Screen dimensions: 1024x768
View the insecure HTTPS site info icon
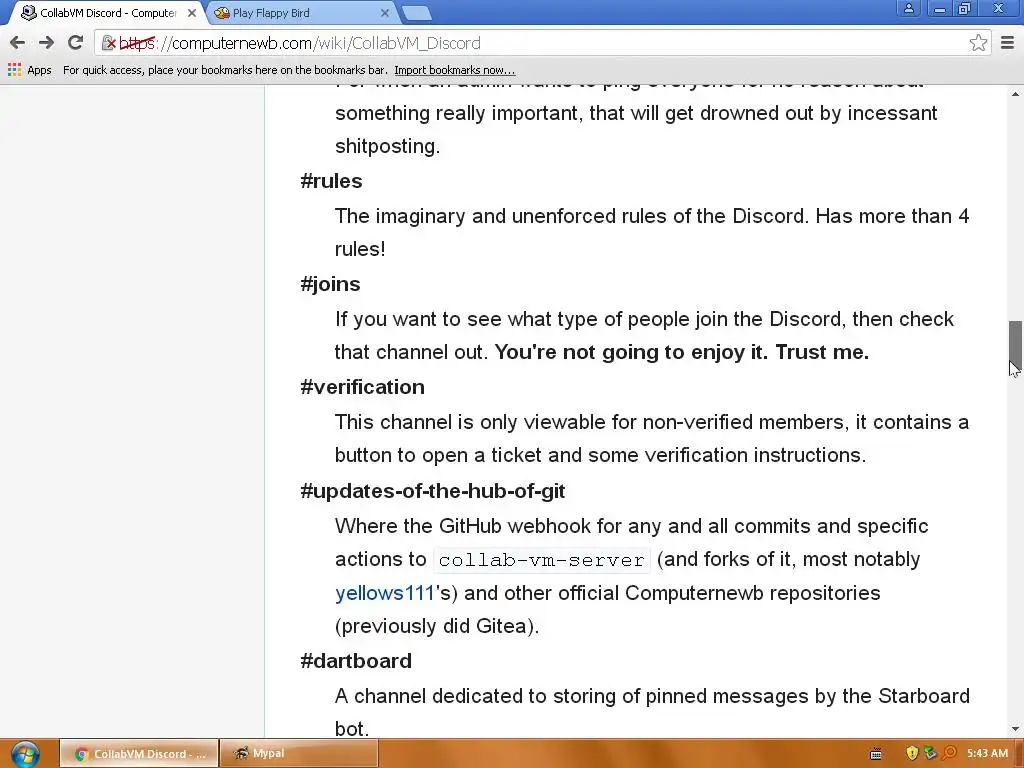click(x=108, y=43)
